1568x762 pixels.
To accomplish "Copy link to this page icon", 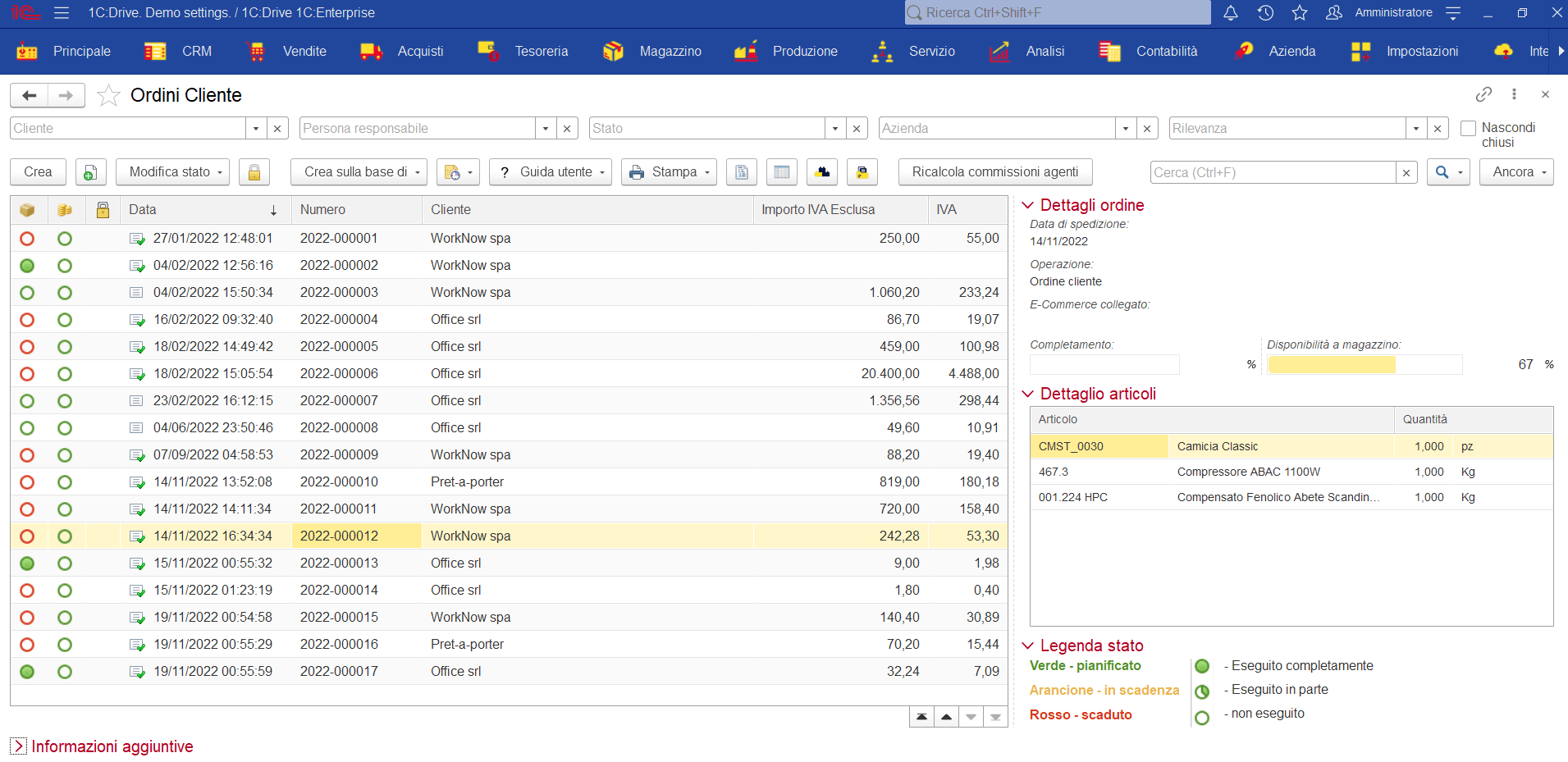I will click(x=1483, y=94).
